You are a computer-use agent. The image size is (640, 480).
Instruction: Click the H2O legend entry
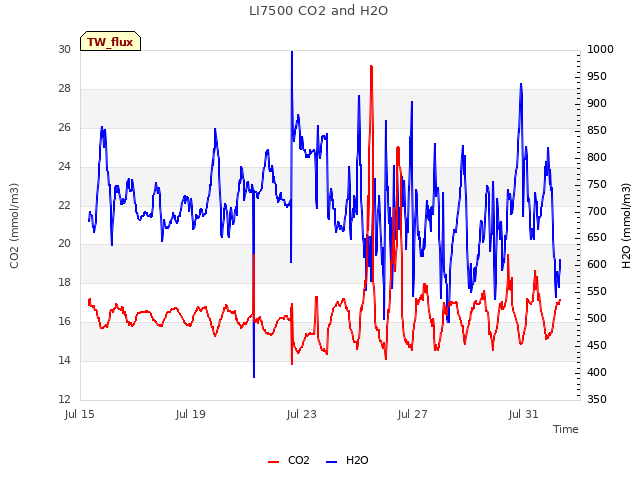point(347,460)
